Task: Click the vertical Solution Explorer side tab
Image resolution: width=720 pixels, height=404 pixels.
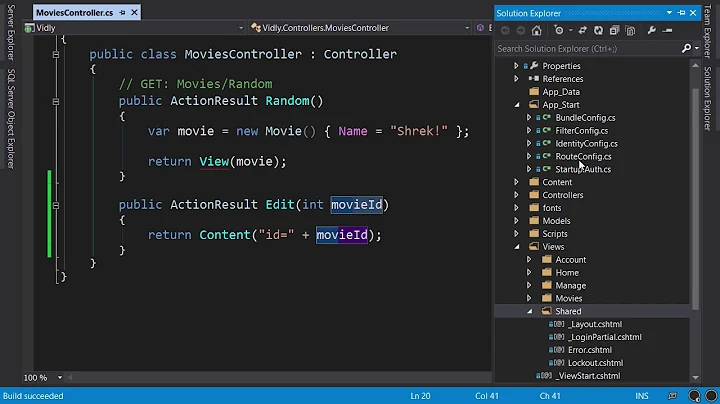Action: pos(708,99)
